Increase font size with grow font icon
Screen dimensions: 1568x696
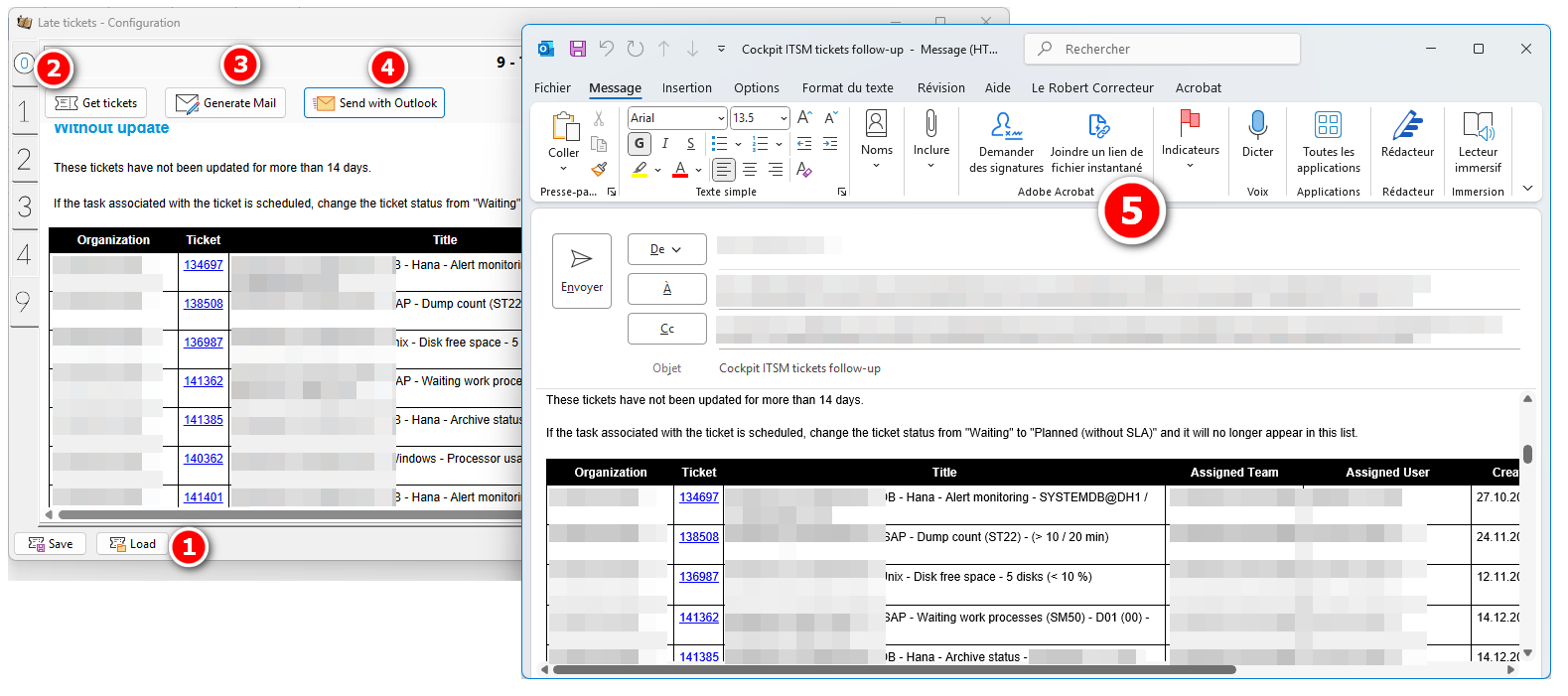(805, 118)
